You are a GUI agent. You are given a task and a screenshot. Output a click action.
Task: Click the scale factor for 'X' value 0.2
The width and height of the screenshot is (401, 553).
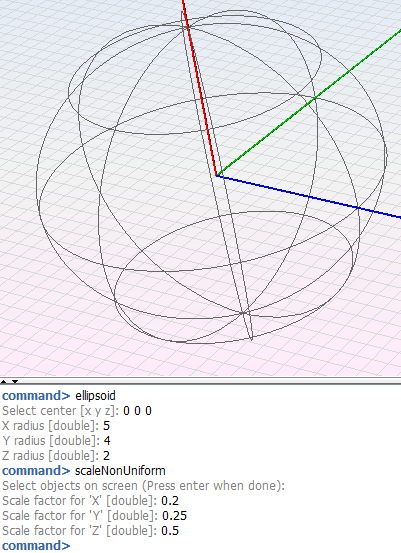pos(170,501)
